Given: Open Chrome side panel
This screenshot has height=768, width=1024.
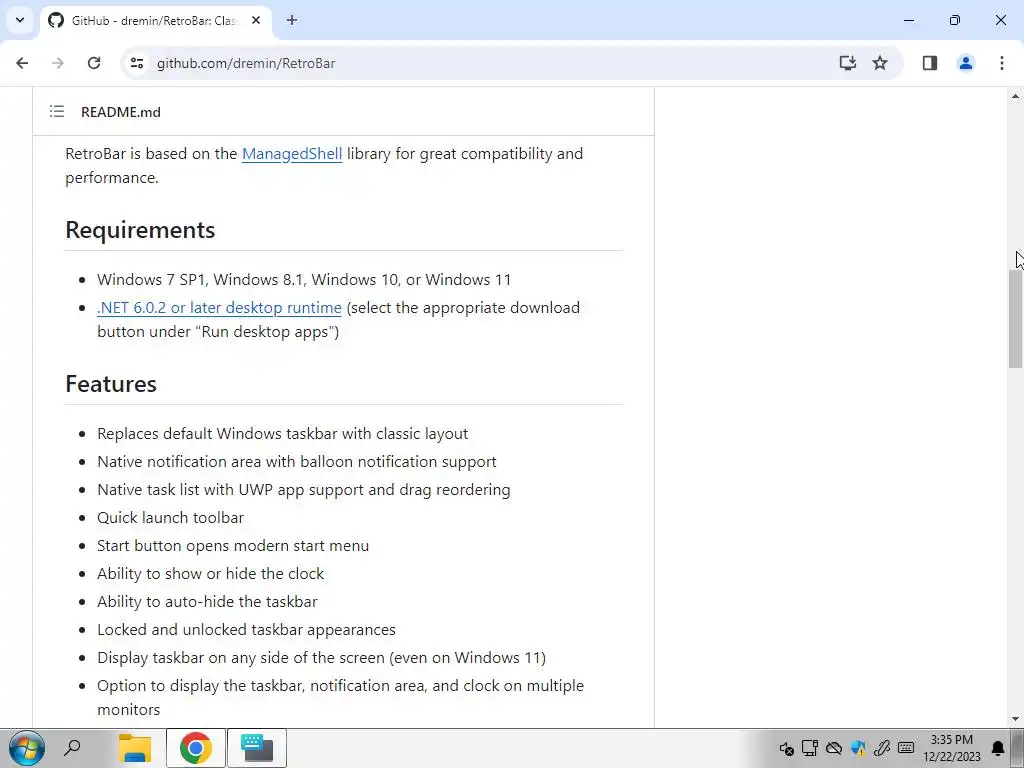Looking at the screenshot, I should click(x=930, y=63).
